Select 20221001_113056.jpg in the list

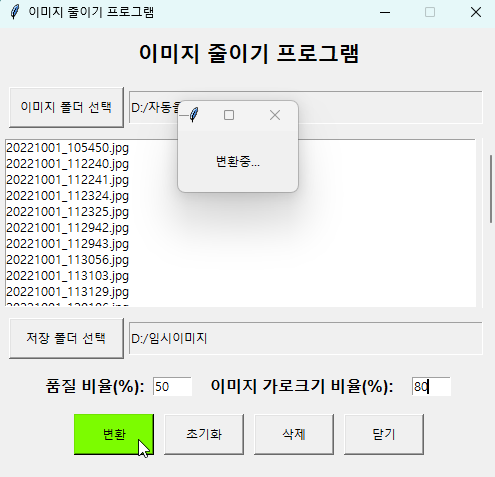[68, 260]
